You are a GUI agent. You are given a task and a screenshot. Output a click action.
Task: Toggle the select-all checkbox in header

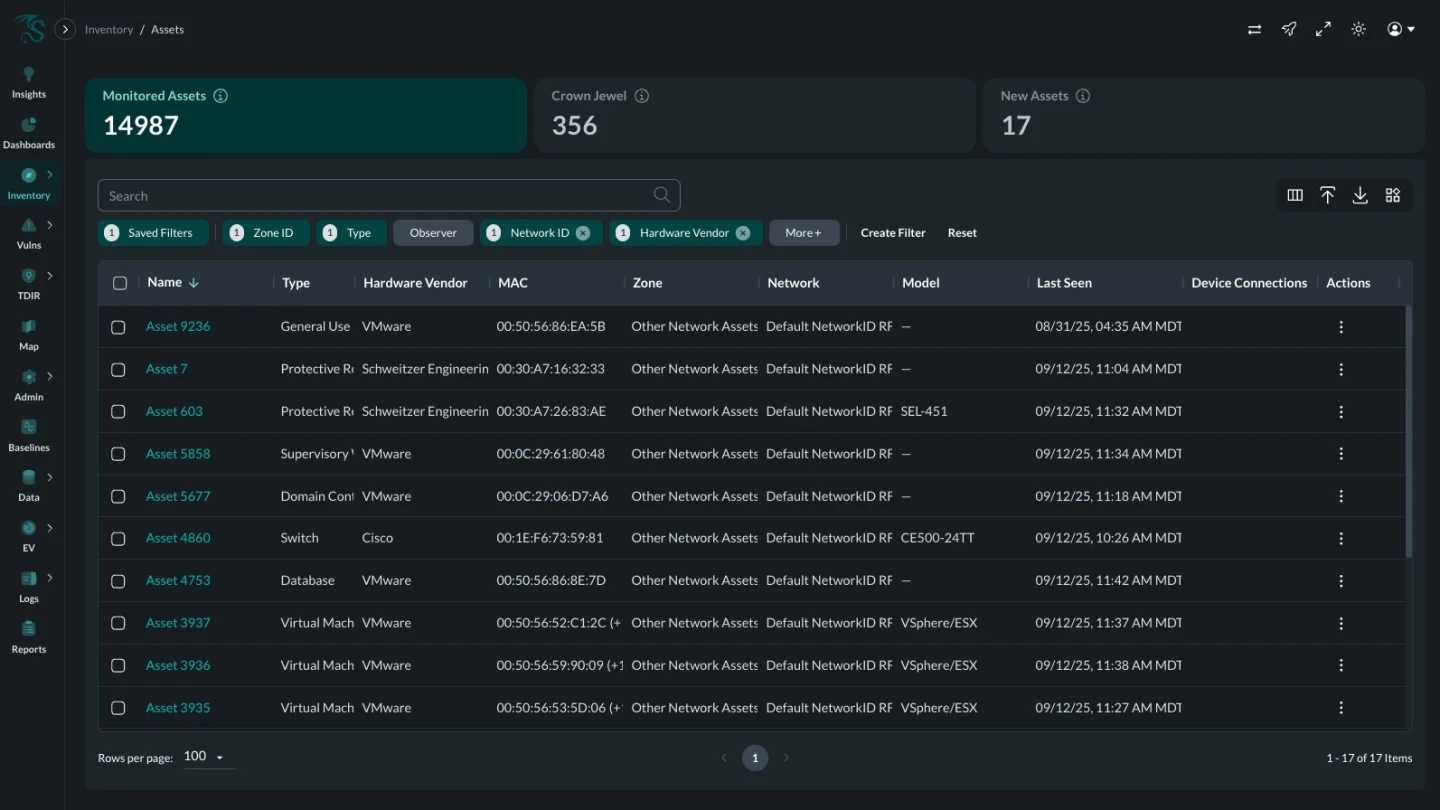pyautogui.click(x=120, y=283)
